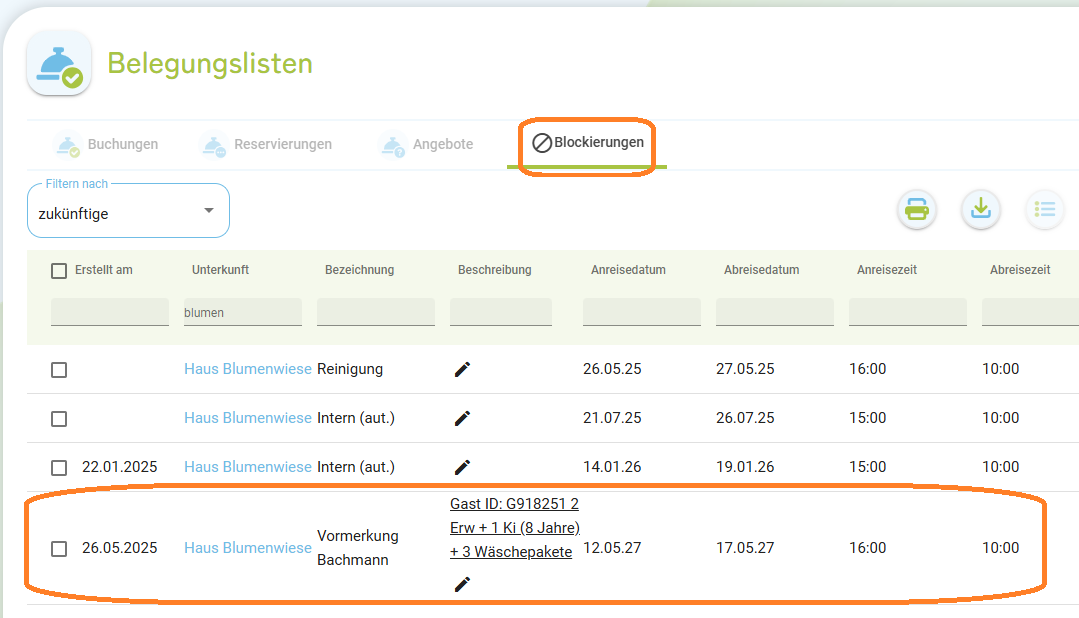Image resolution: width=1079 pixels, height=618 pixels.
Task: Sort by the Anreisezeit column header
Action: point(886,270)
